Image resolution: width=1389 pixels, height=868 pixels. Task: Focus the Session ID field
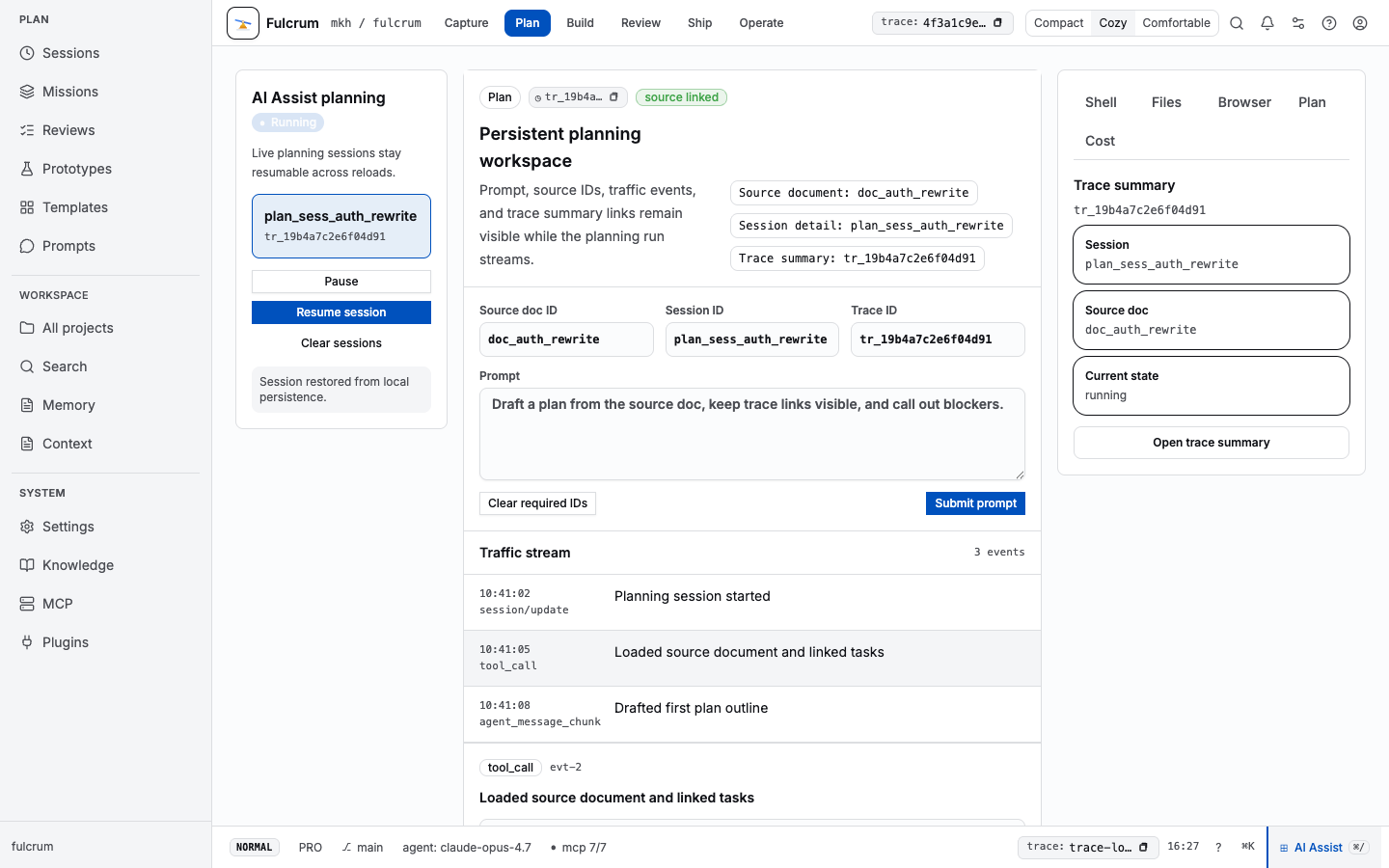pos(752,339)
